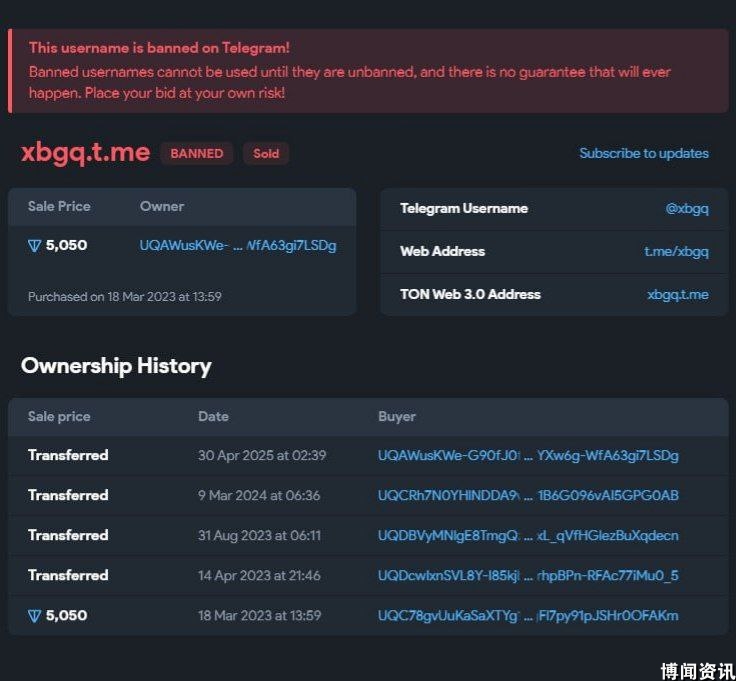Open buyer UQDBVyMNIgE8TmgQ address link

(528, 536)
